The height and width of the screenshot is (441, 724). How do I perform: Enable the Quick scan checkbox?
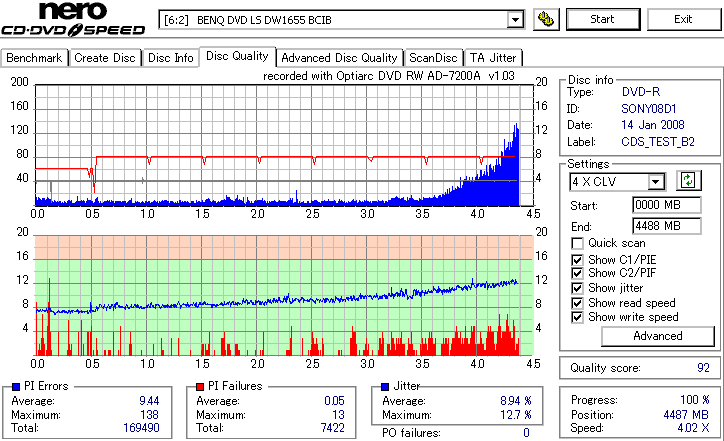pos(577,243)
